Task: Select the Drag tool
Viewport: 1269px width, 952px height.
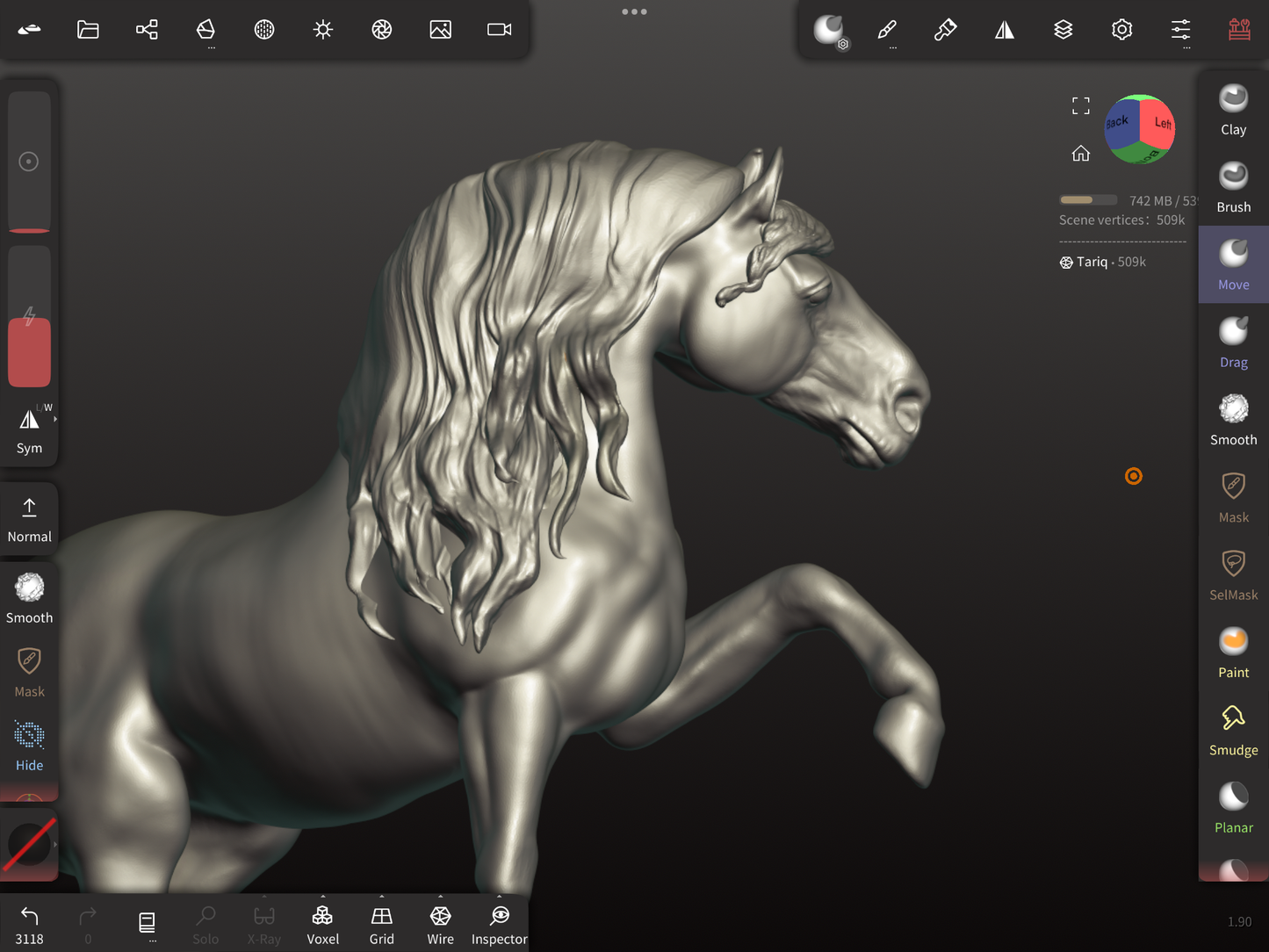Action: coord(1233,343)
